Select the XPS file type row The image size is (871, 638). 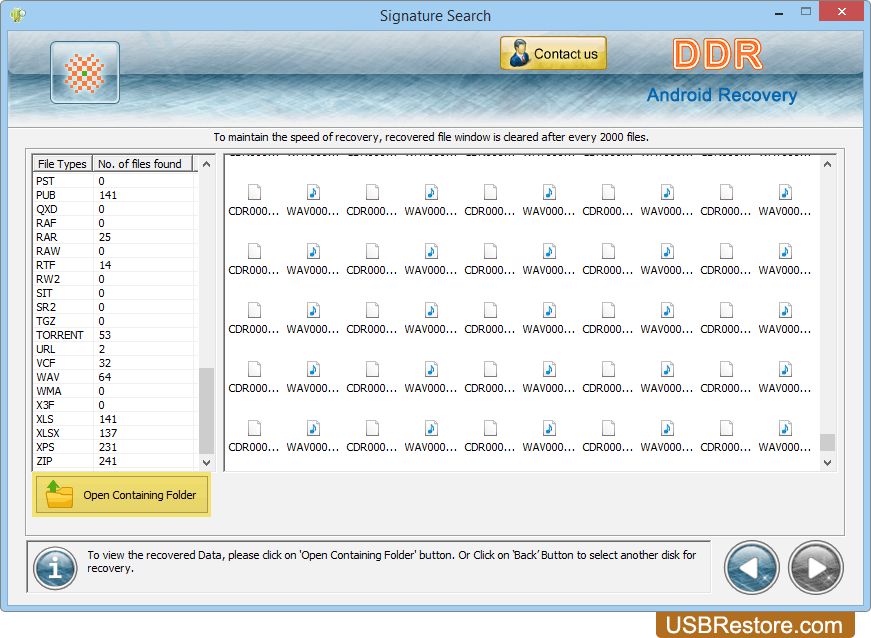click(114, 447)
